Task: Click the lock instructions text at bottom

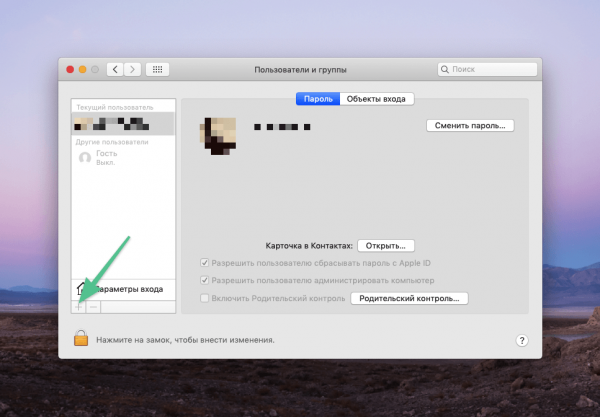Action: click(185, 340)
